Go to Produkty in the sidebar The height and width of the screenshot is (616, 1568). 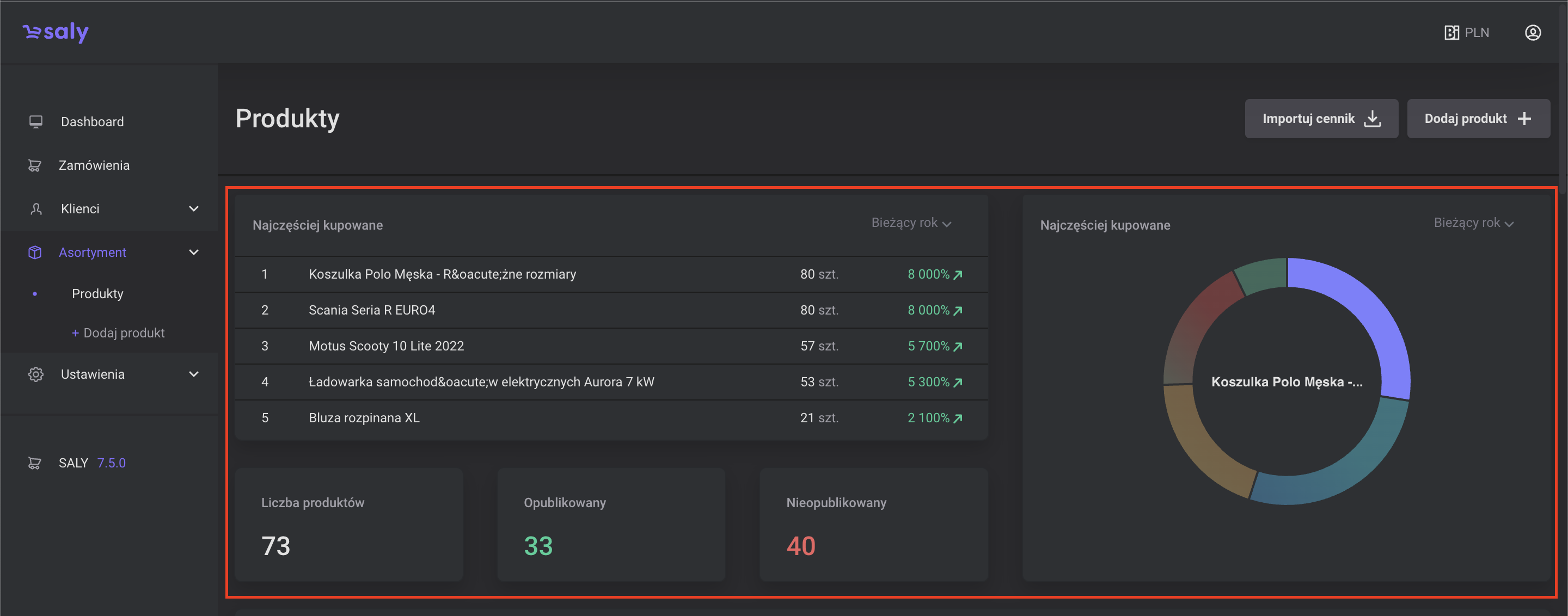[x=97, y=294]
